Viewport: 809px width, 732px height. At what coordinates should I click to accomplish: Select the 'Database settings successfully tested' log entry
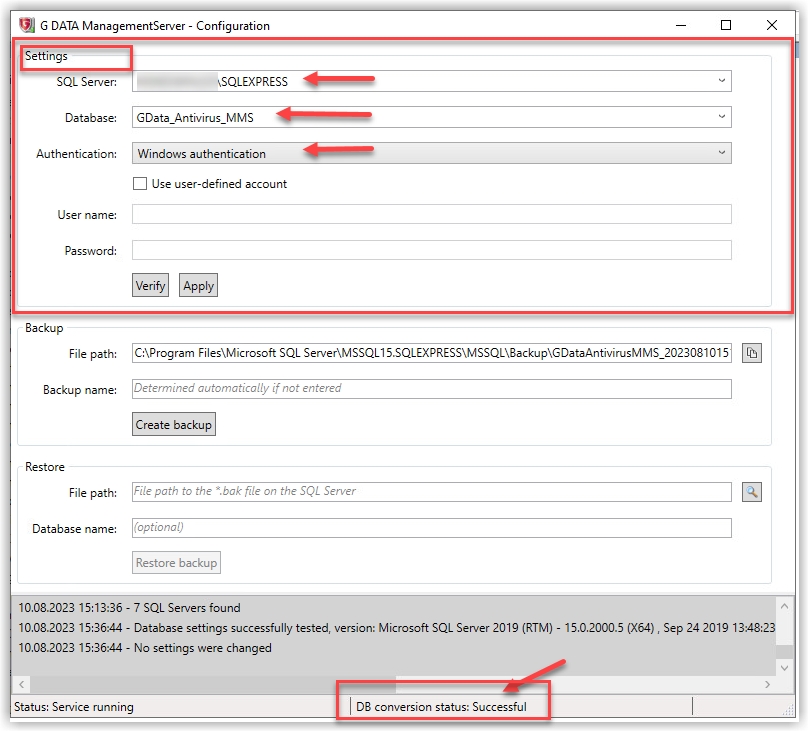click(x=396, y=628)
